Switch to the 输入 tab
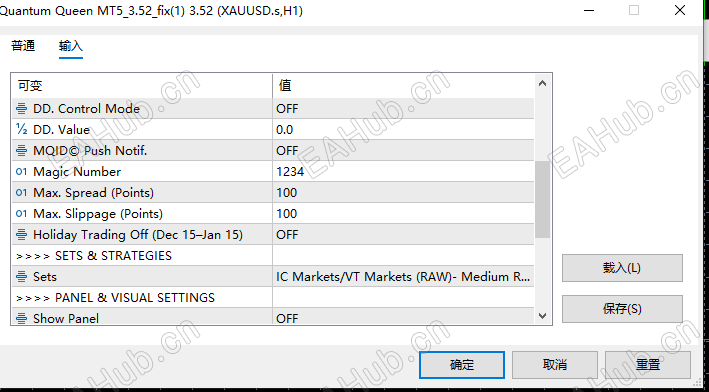The image size is (709, 392). [x=71, y=46]
